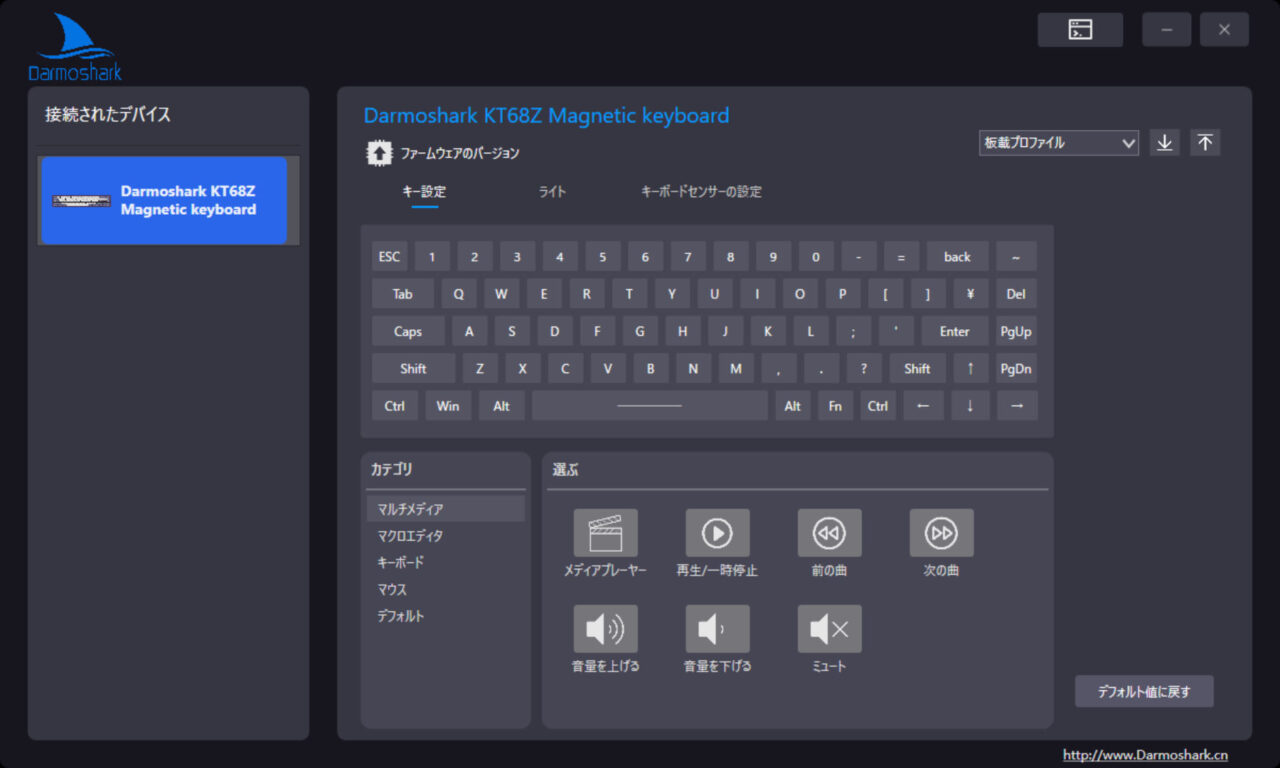Click the PgUp key on the layout
Image resolution: width=1280 pixels, height=768 pixels.
click(1016, 331)
